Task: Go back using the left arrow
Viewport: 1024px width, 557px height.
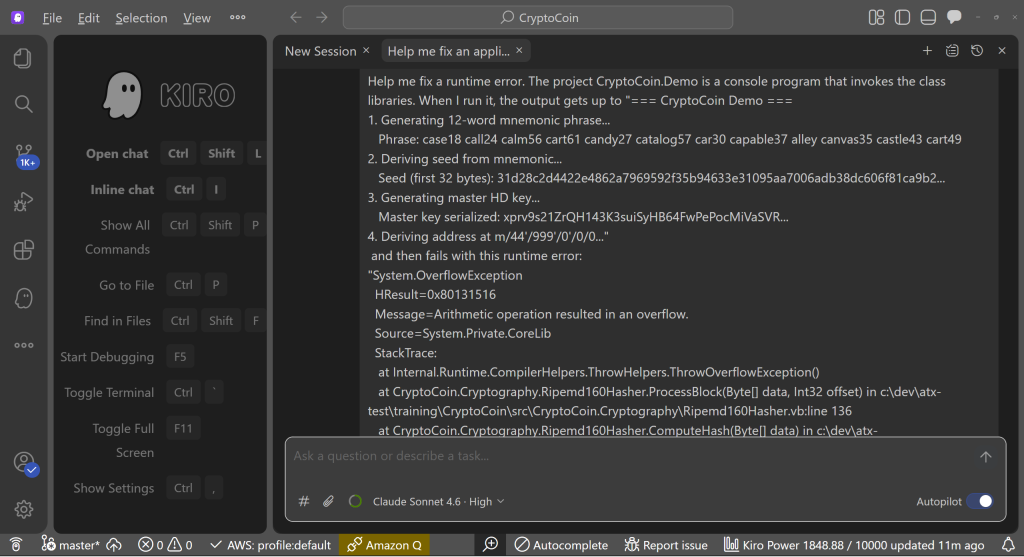Action: [296, 18]
